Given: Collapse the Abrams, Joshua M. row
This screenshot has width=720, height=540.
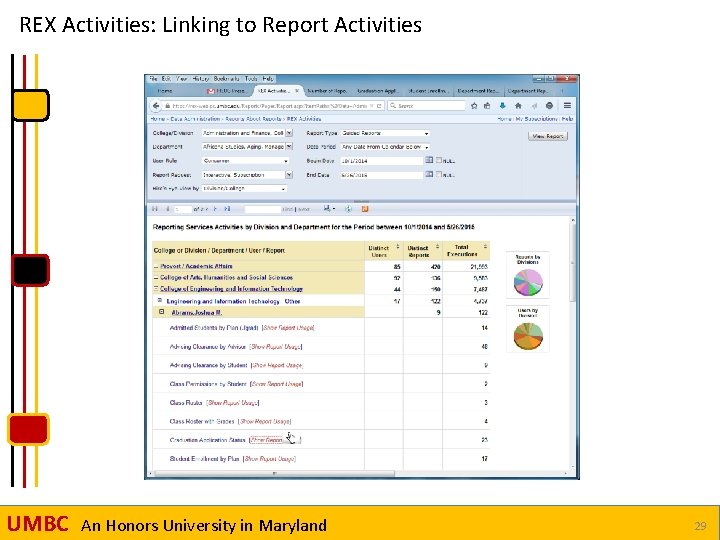Looking at the screenshot, I should (x=162, y=312).
